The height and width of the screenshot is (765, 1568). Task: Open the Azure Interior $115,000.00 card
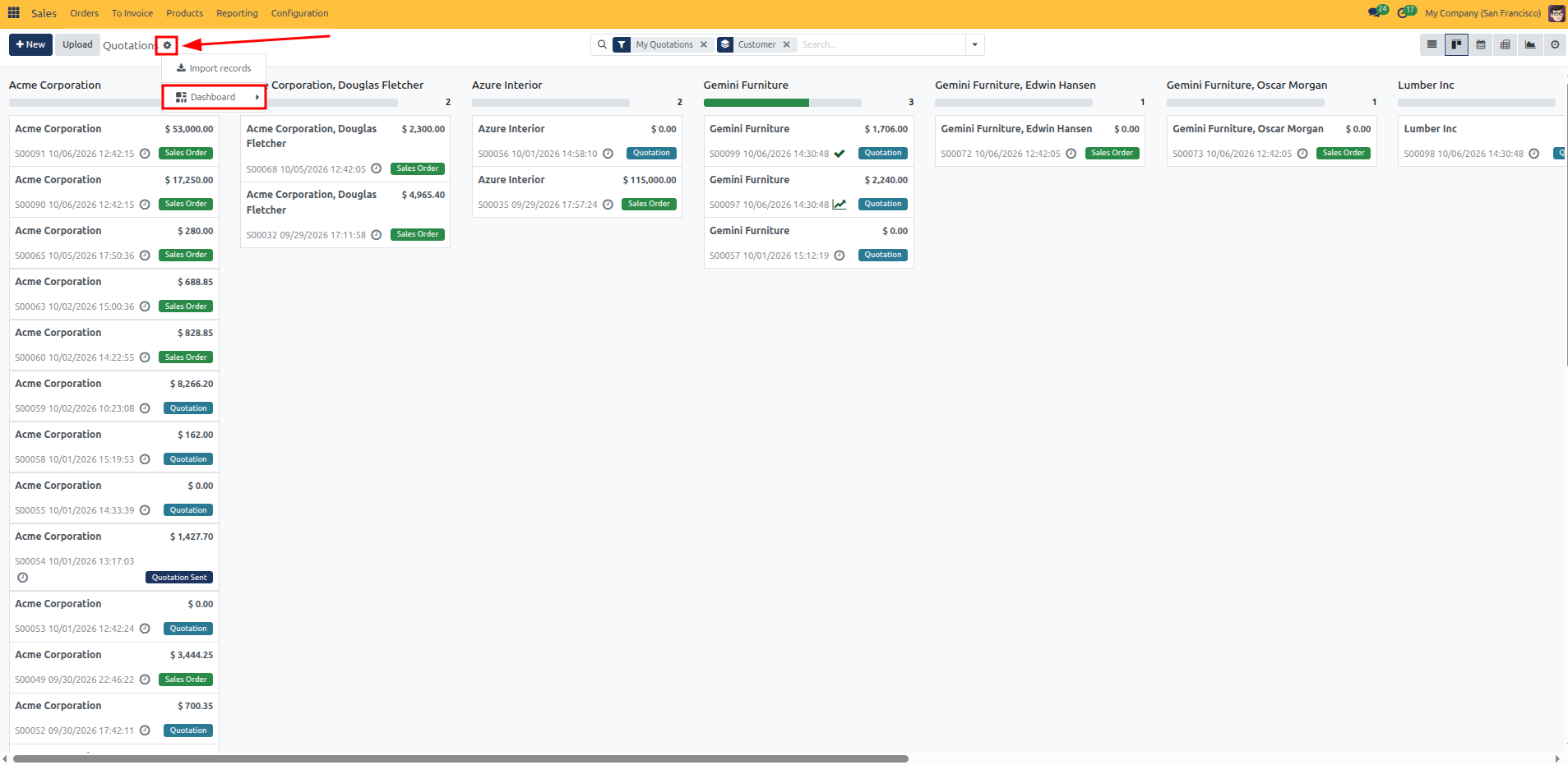[x=577, y=191]
